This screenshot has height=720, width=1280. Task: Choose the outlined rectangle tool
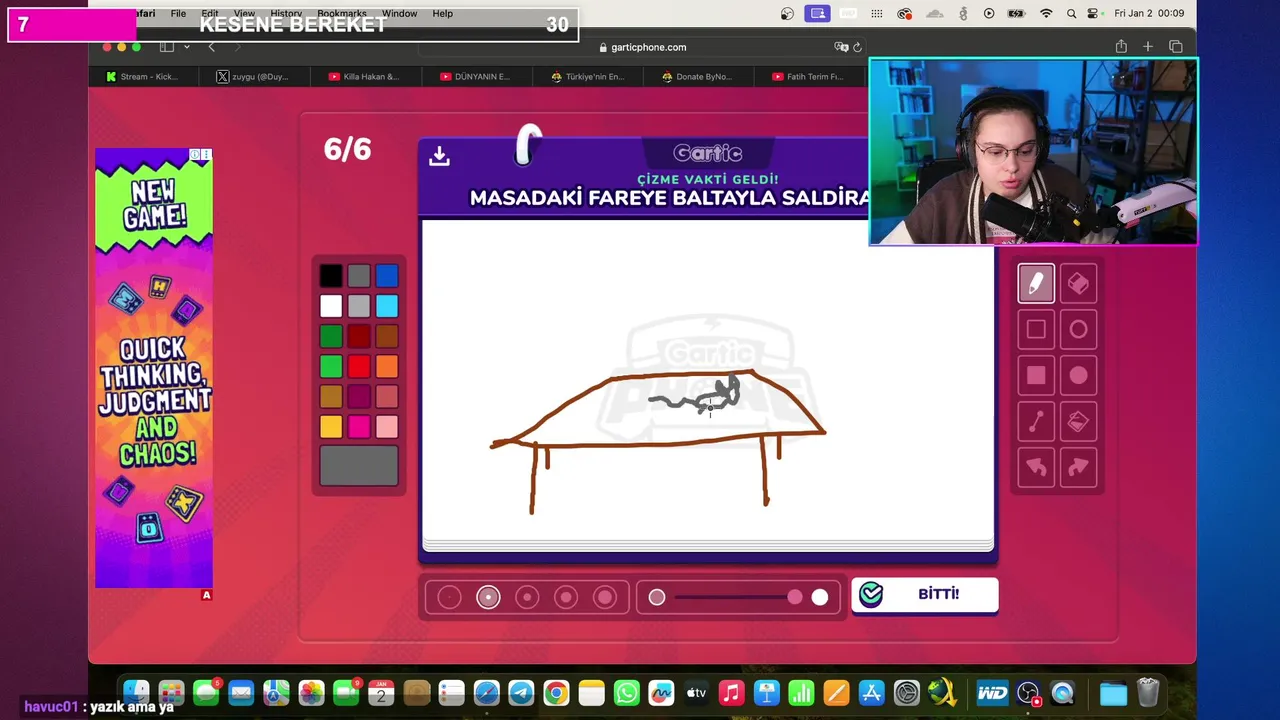point(1036,329)
